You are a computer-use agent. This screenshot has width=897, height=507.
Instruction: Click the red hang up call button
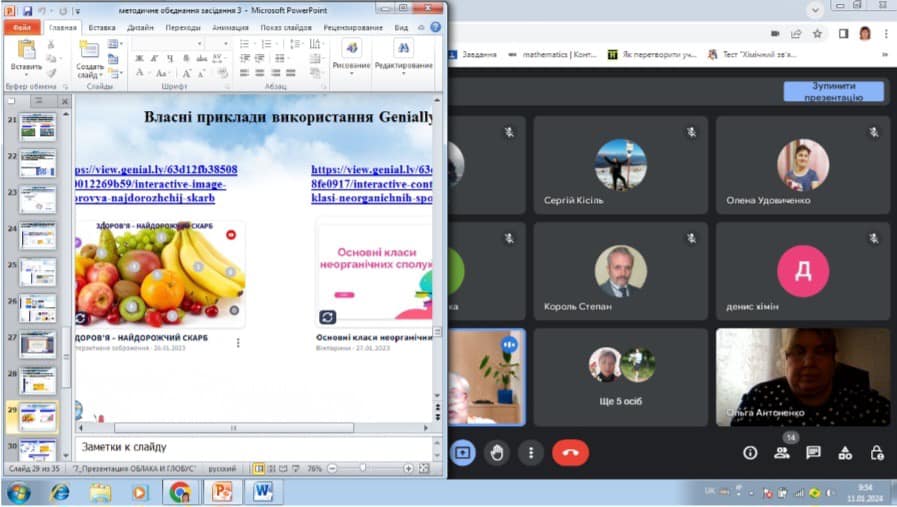pyautogui.click(x=570, y=453)
